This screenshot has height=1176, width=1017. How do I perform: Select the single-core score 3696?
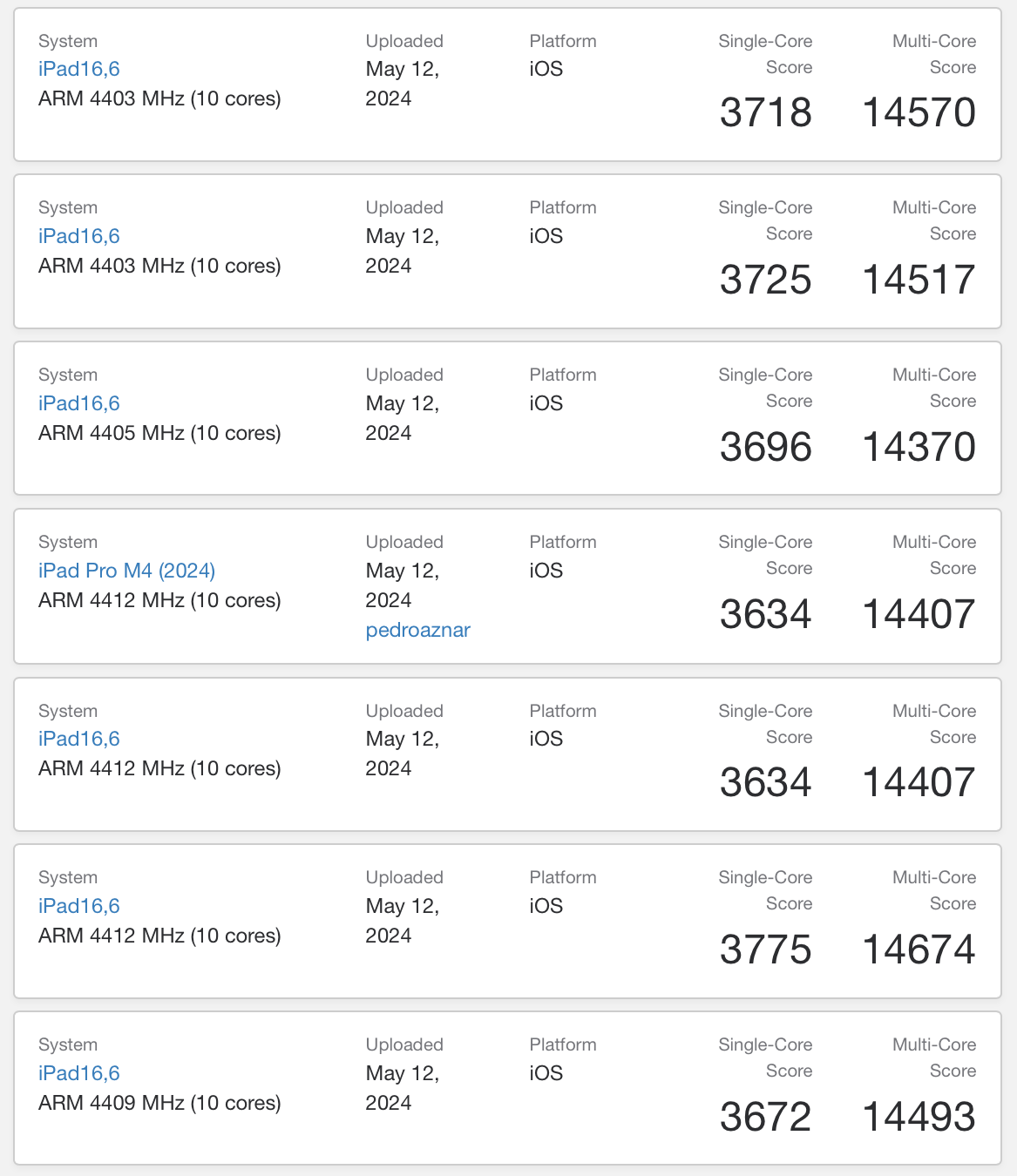click(765, 448)
